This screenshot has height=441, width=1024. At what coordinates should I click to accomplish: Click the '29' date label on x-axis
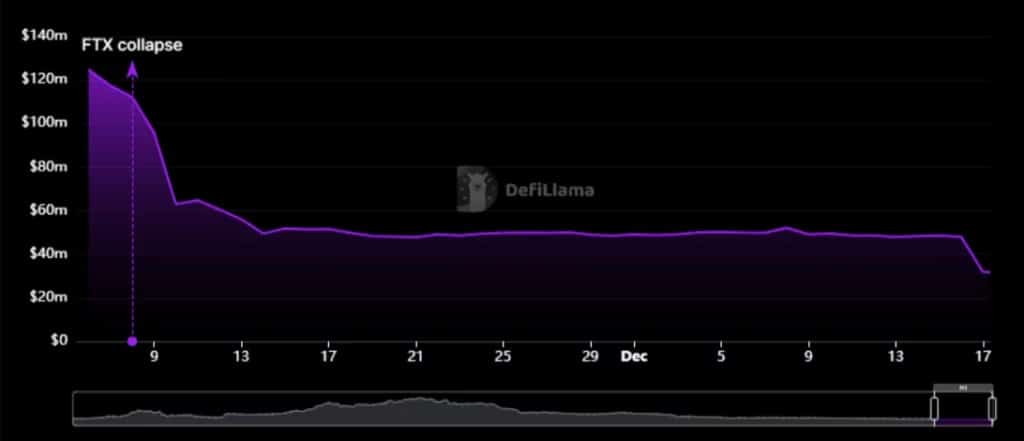point(590,357)
